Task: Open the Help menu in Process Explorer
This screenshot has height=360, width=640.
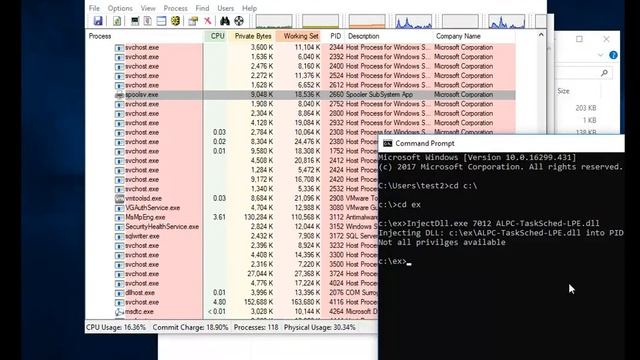Action: pyautogui.click(x=249, y=8)
